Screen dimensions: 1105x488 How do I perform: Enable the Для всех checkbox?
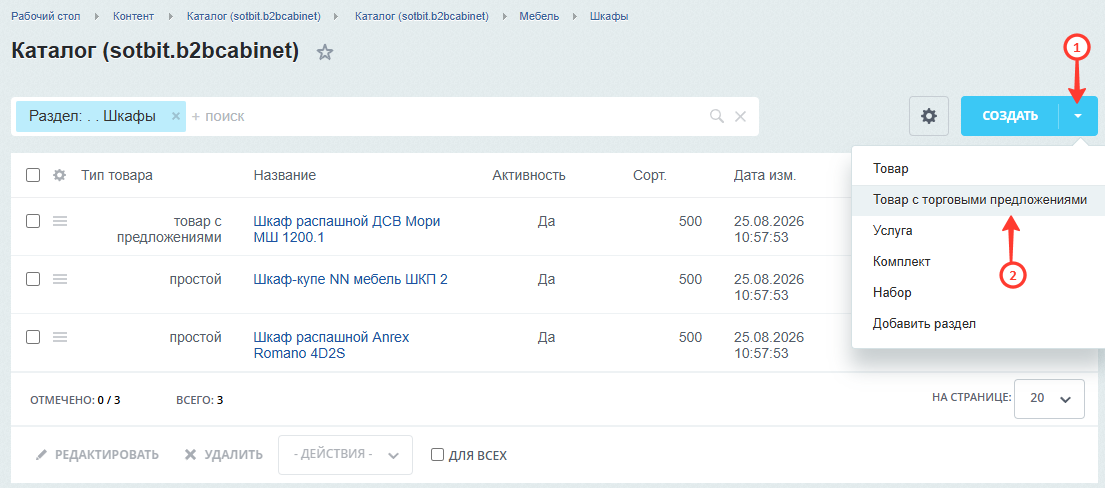click(x=437, y=455)
